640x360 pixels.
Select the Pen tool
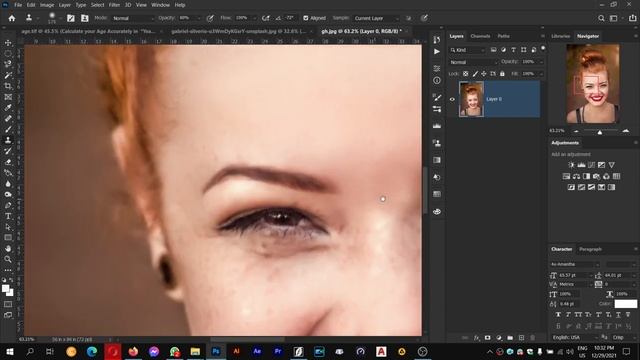[8, 205]
